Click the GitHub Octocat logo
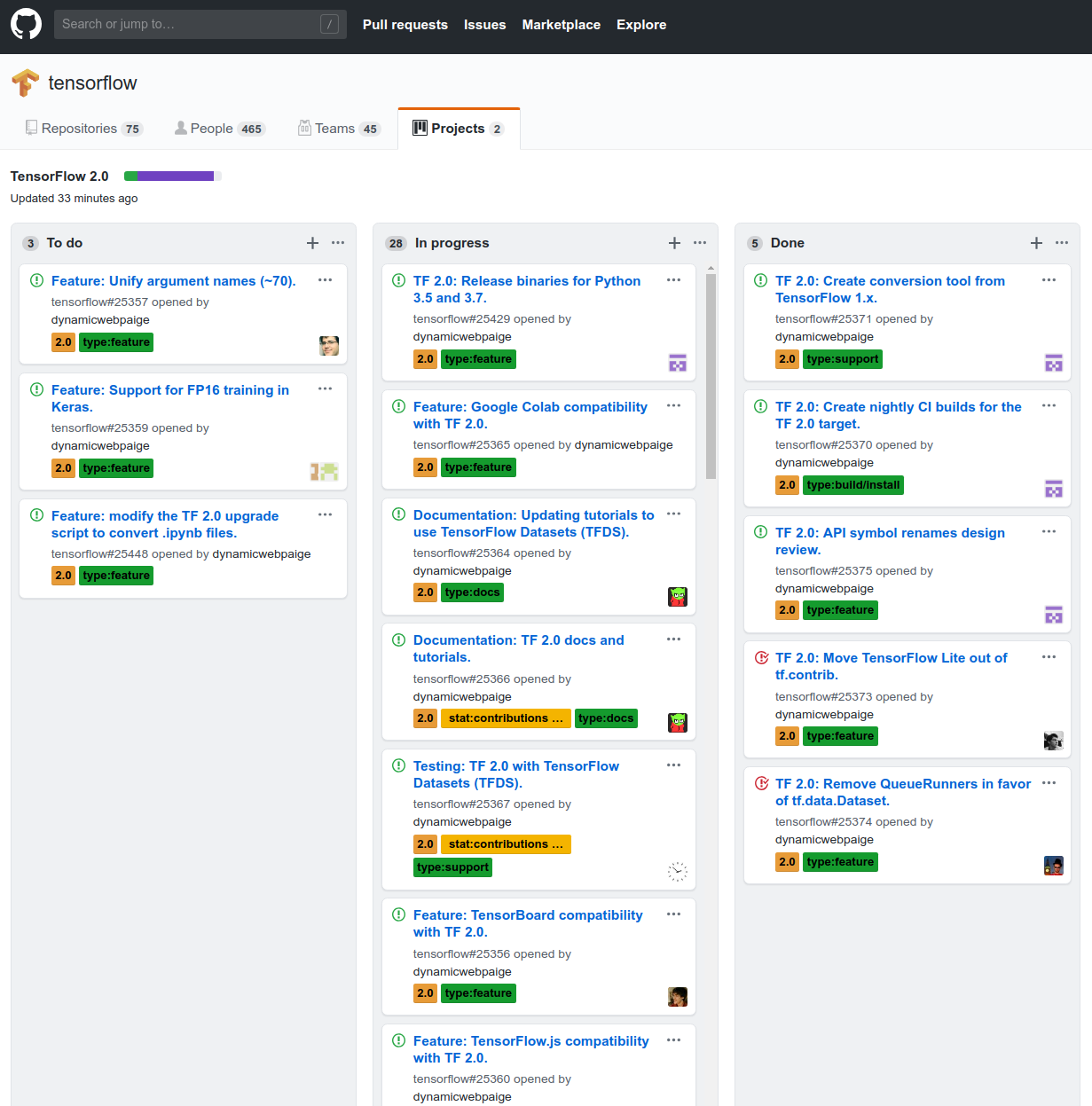The image size is (1092, 1106). pyautogui.click(x=26, y=24)
